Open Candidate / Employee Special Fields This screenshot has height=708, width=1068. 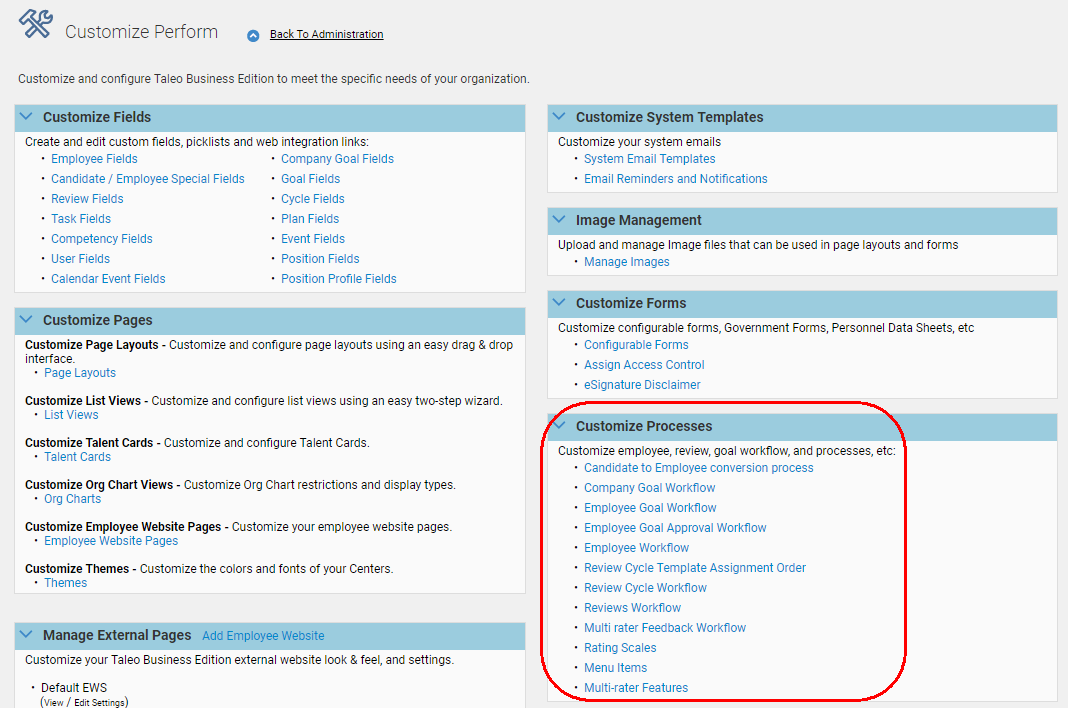(148, 179)
